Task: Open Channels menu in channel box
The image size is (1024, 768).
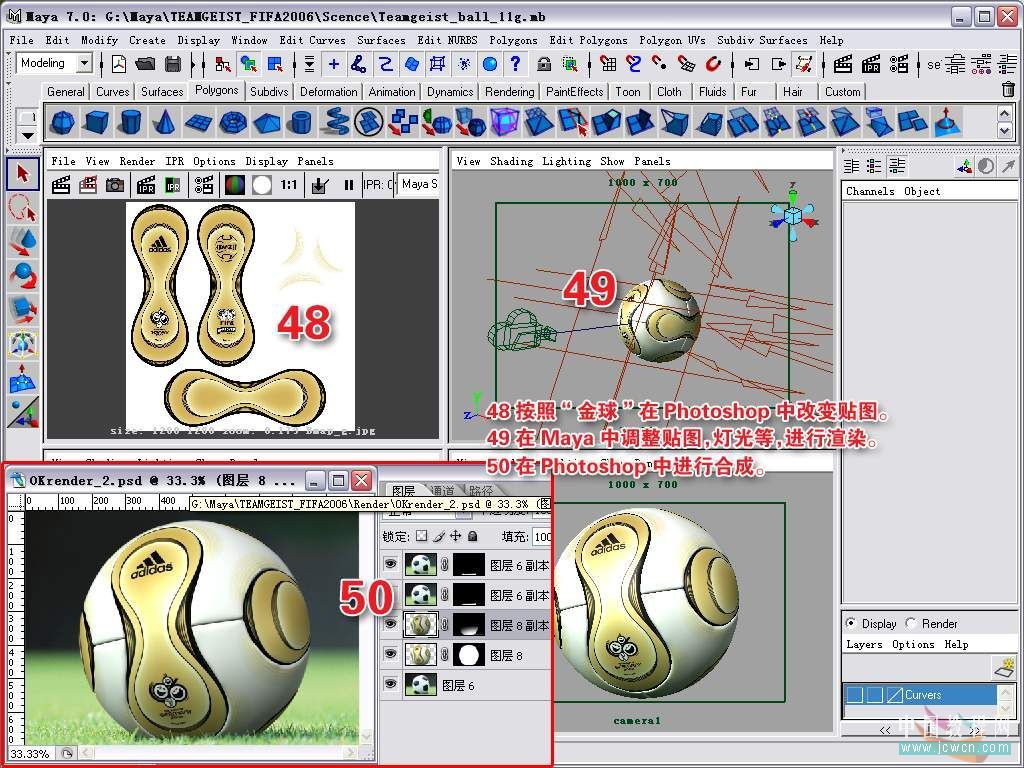Action: pos(870,191)
